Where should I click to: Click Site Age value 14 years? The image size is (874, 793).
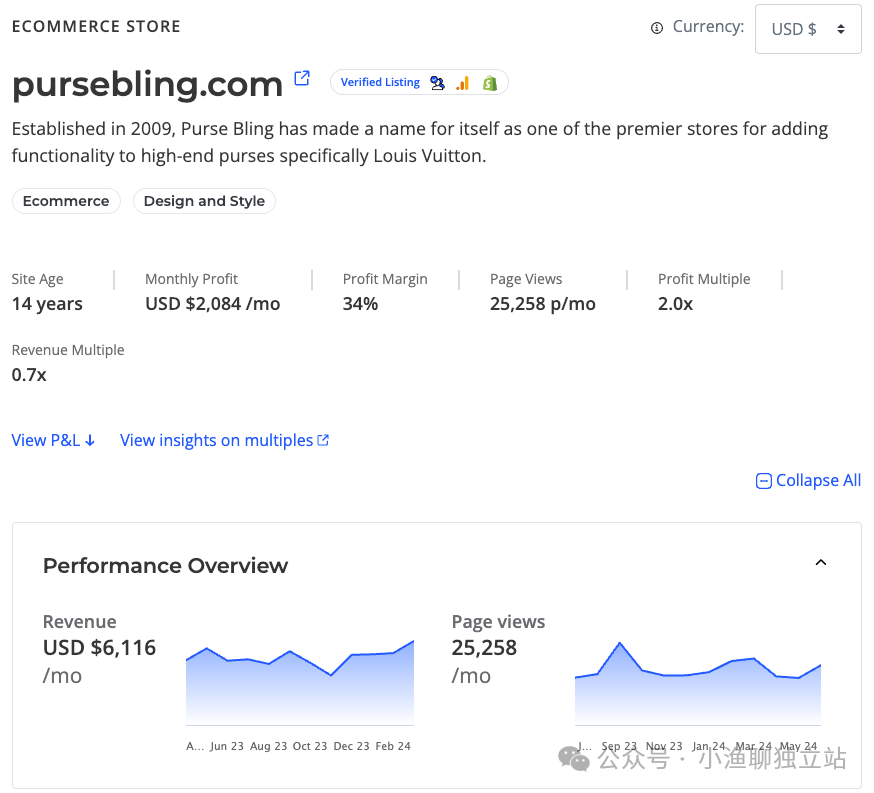[47, 304]
